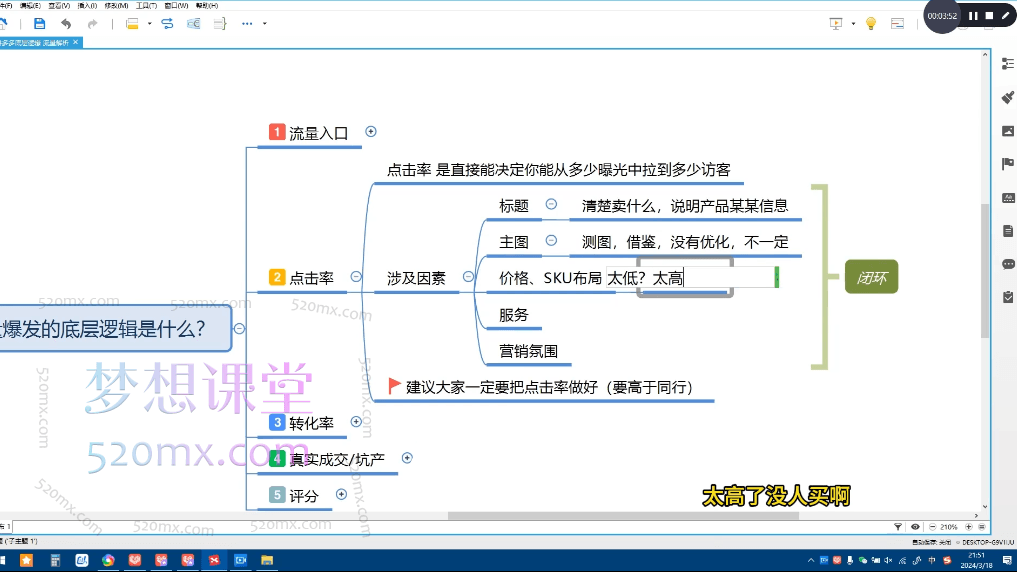The width and height of the screenshot is (1017, 572).
Task: Click the horizontal scrollbar thumb
Action: [x=623, y=516]
